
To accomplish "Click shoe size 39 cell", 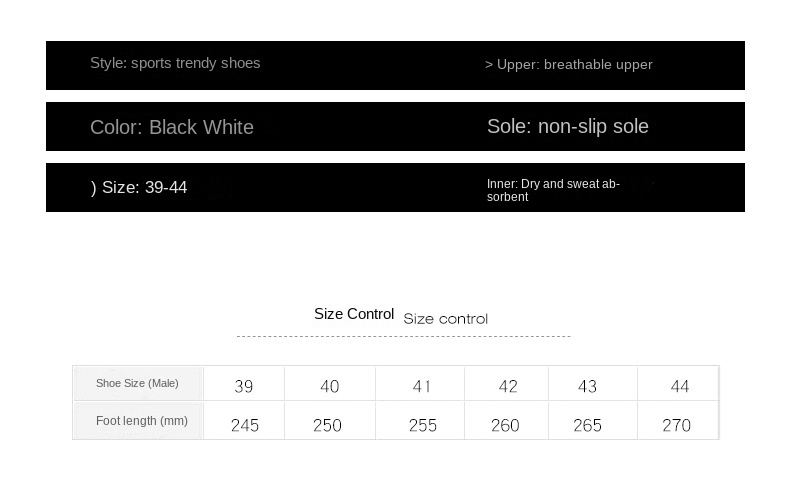I will (x=244, y=386).
